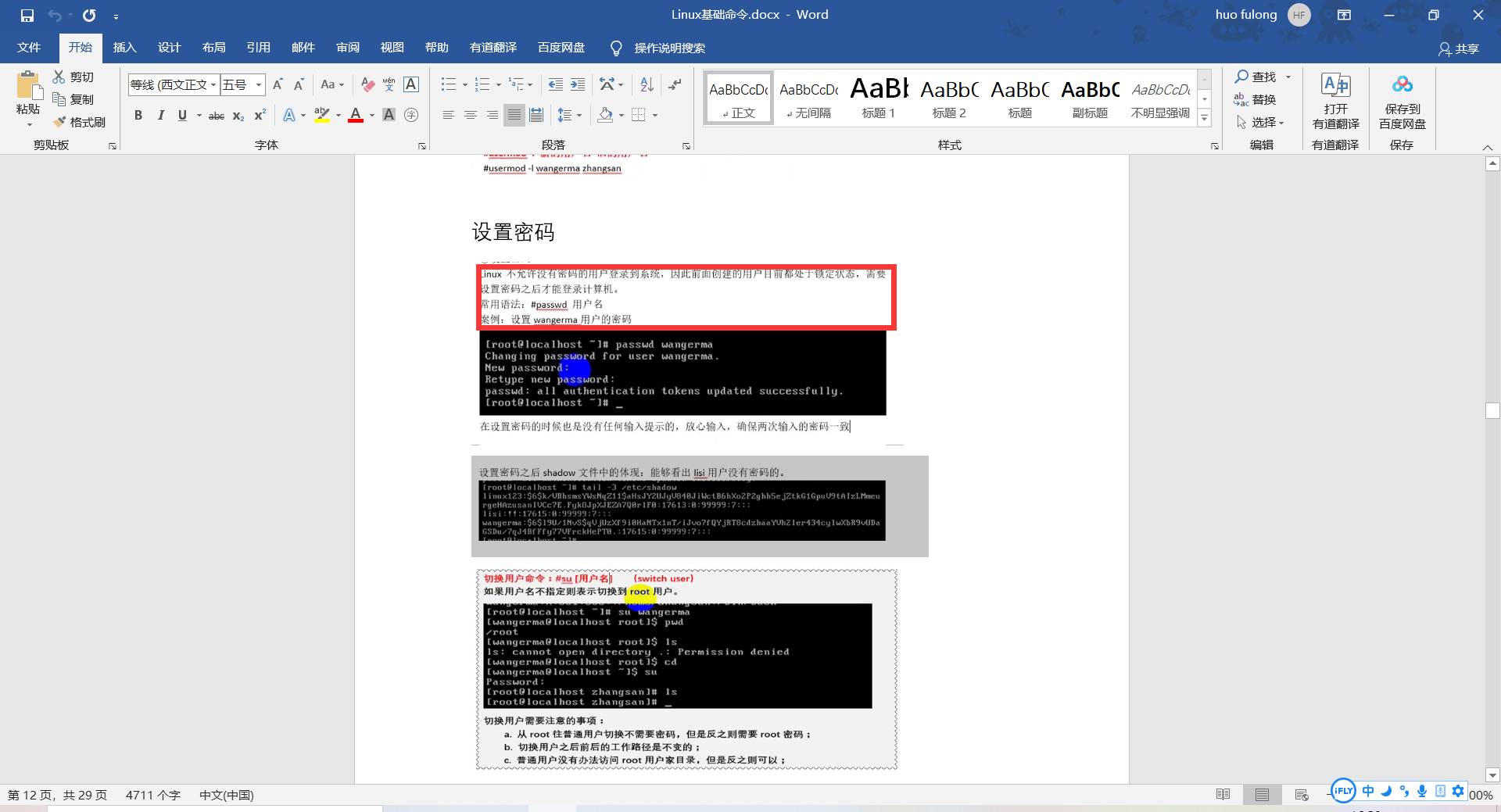This screenshot has width=1501, height=812.
Task: Apply numbered list icon
Action: [x=482, y=84]
